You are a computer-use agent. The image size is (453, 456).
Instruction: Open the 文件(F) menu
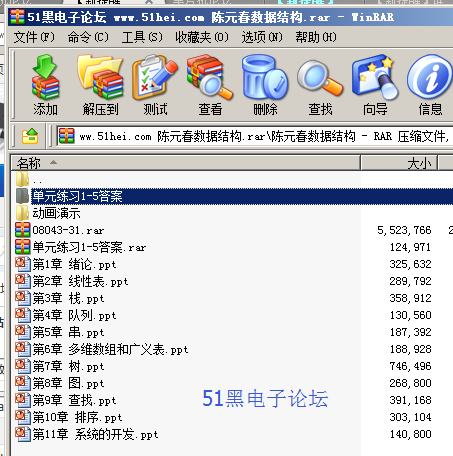(34, 37)
